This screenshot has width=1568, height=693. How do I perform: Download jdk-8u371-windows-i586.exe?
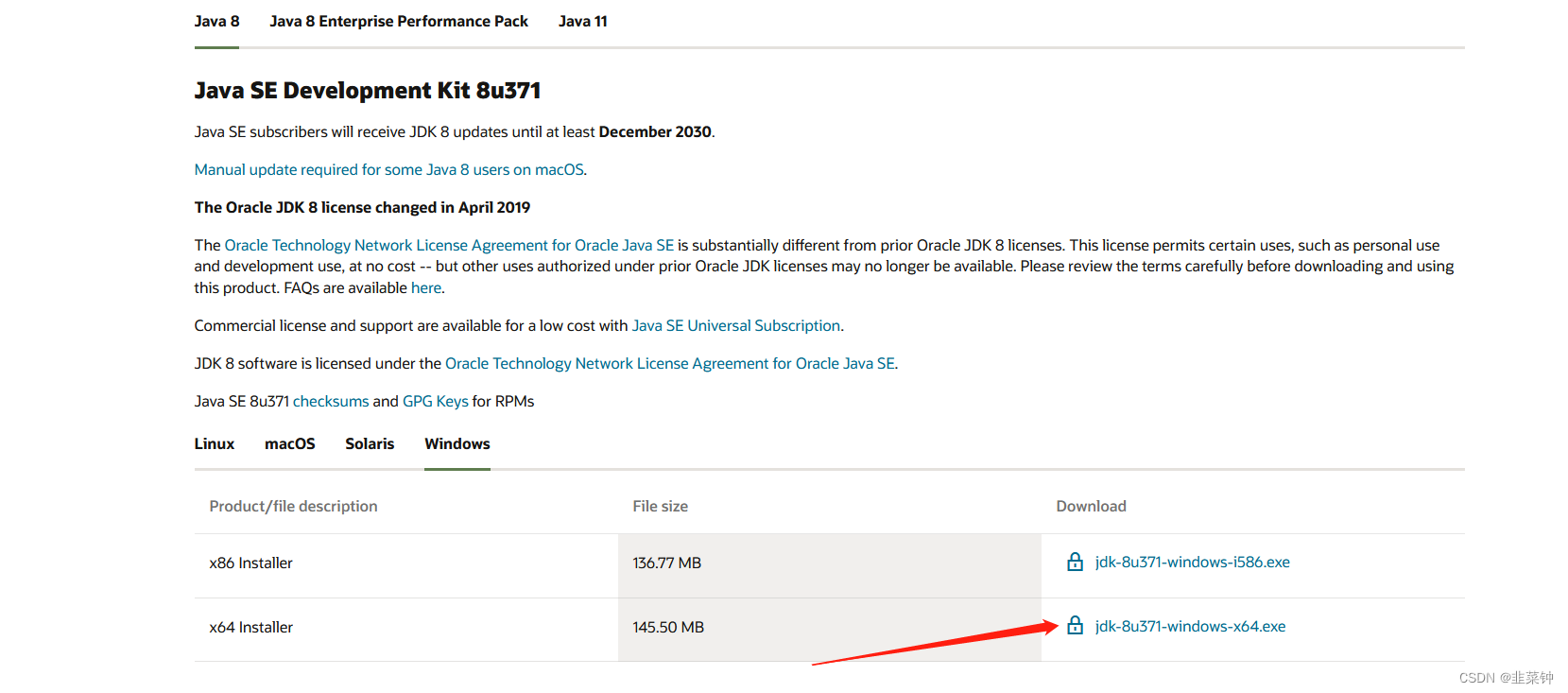[1193, 562]
